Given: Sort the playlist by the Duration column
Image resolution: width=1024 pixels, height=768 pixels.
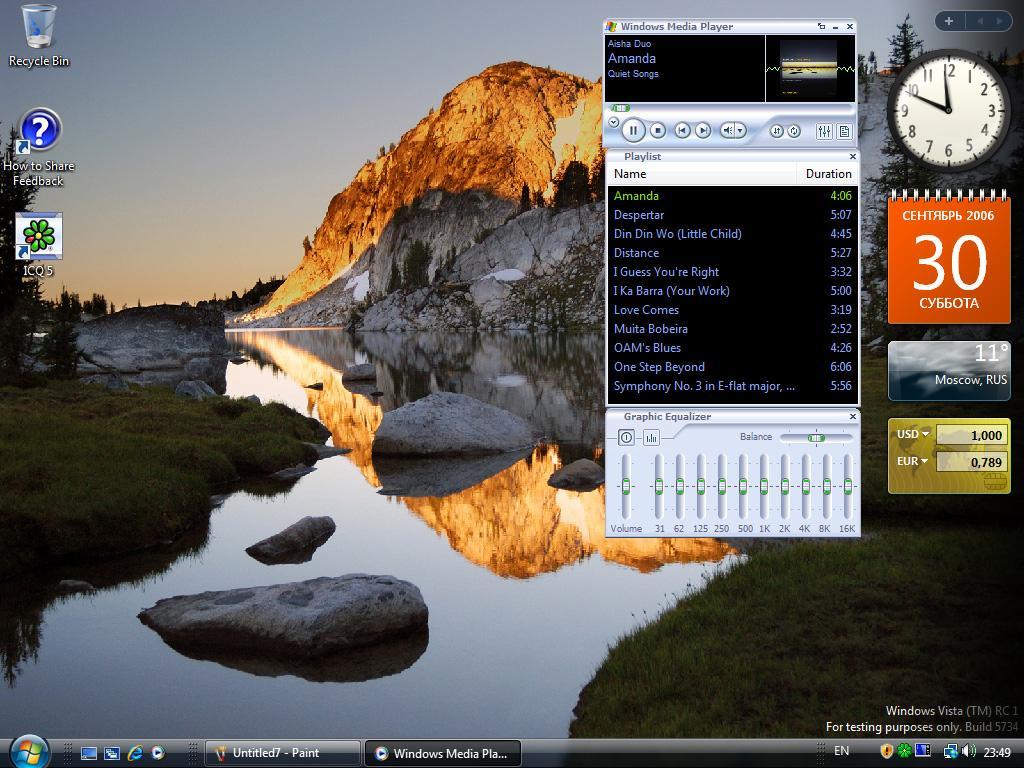Looking at the screenshot, I should 827,174.
